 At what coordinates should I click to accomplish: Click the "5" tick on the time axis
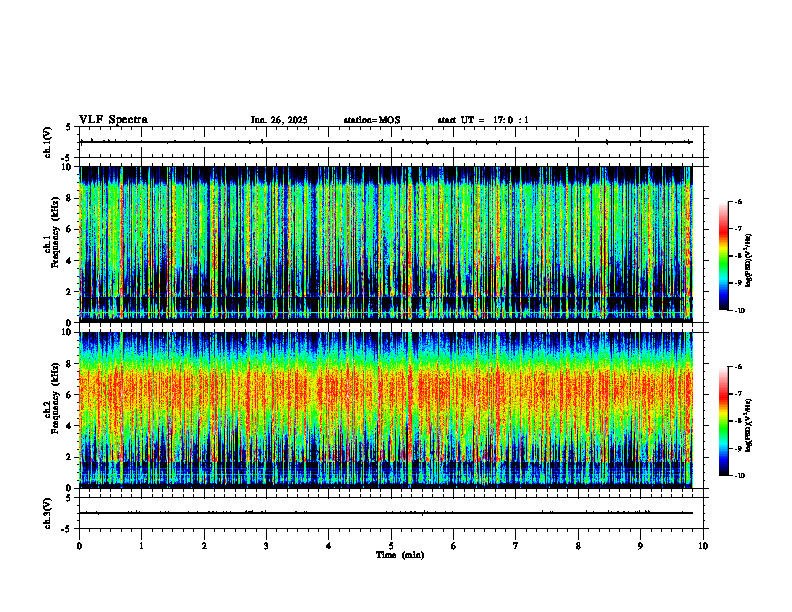click(x=391, y=546)
